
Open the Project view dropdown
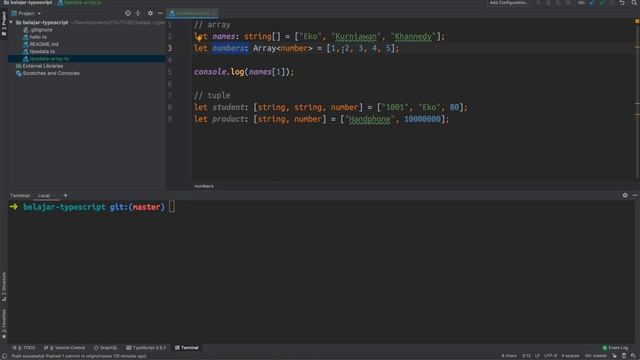coord(26,13)
